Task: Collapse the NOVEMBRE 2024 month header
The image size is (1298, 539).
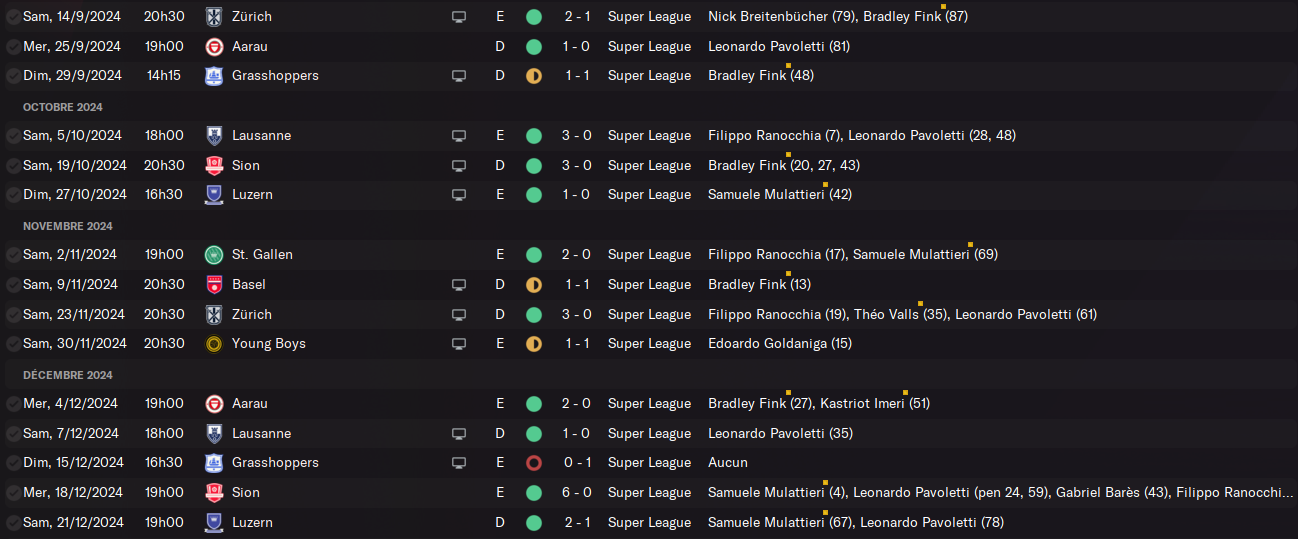Action: [68, 226]
